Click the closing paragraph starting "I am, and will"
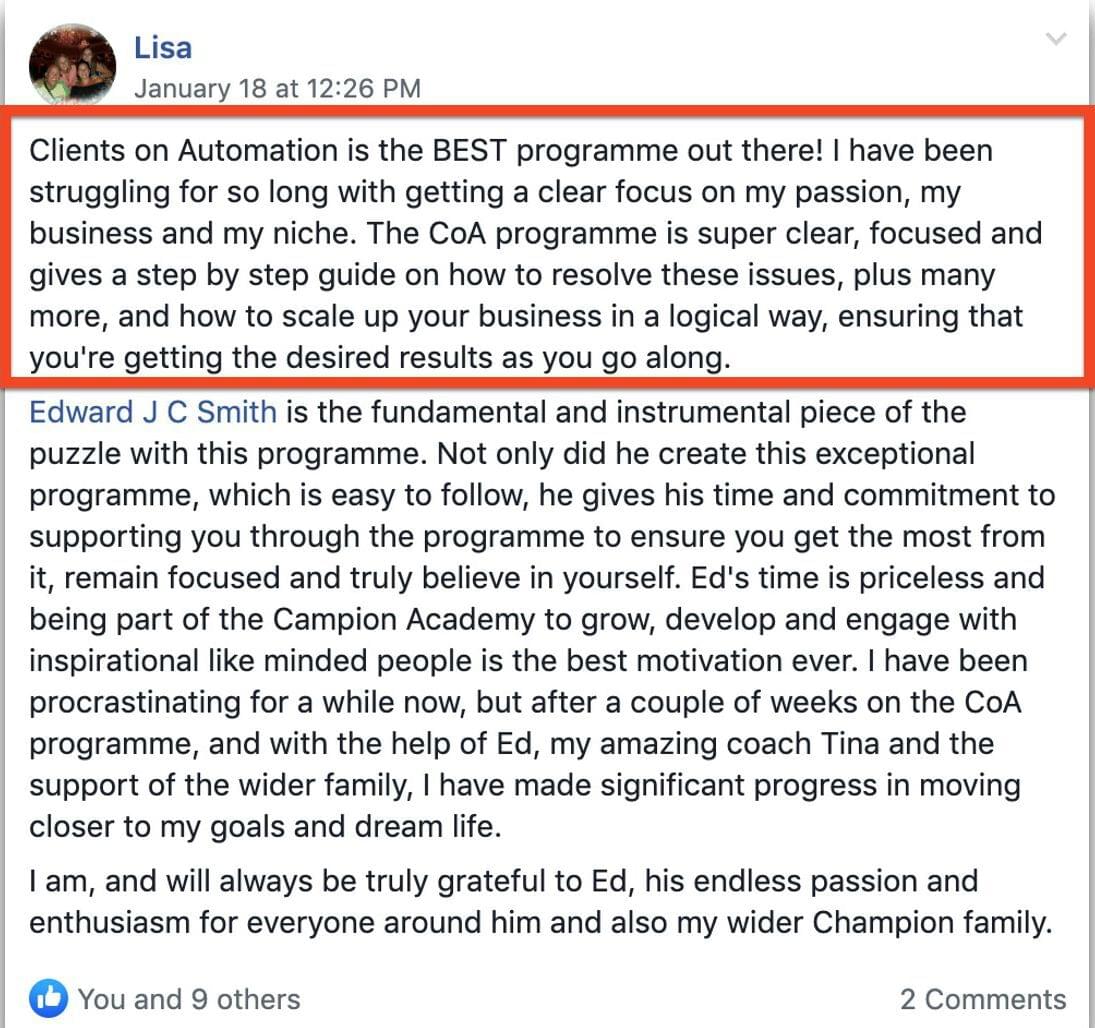Screen dimensions: 1095x1028 541,902
